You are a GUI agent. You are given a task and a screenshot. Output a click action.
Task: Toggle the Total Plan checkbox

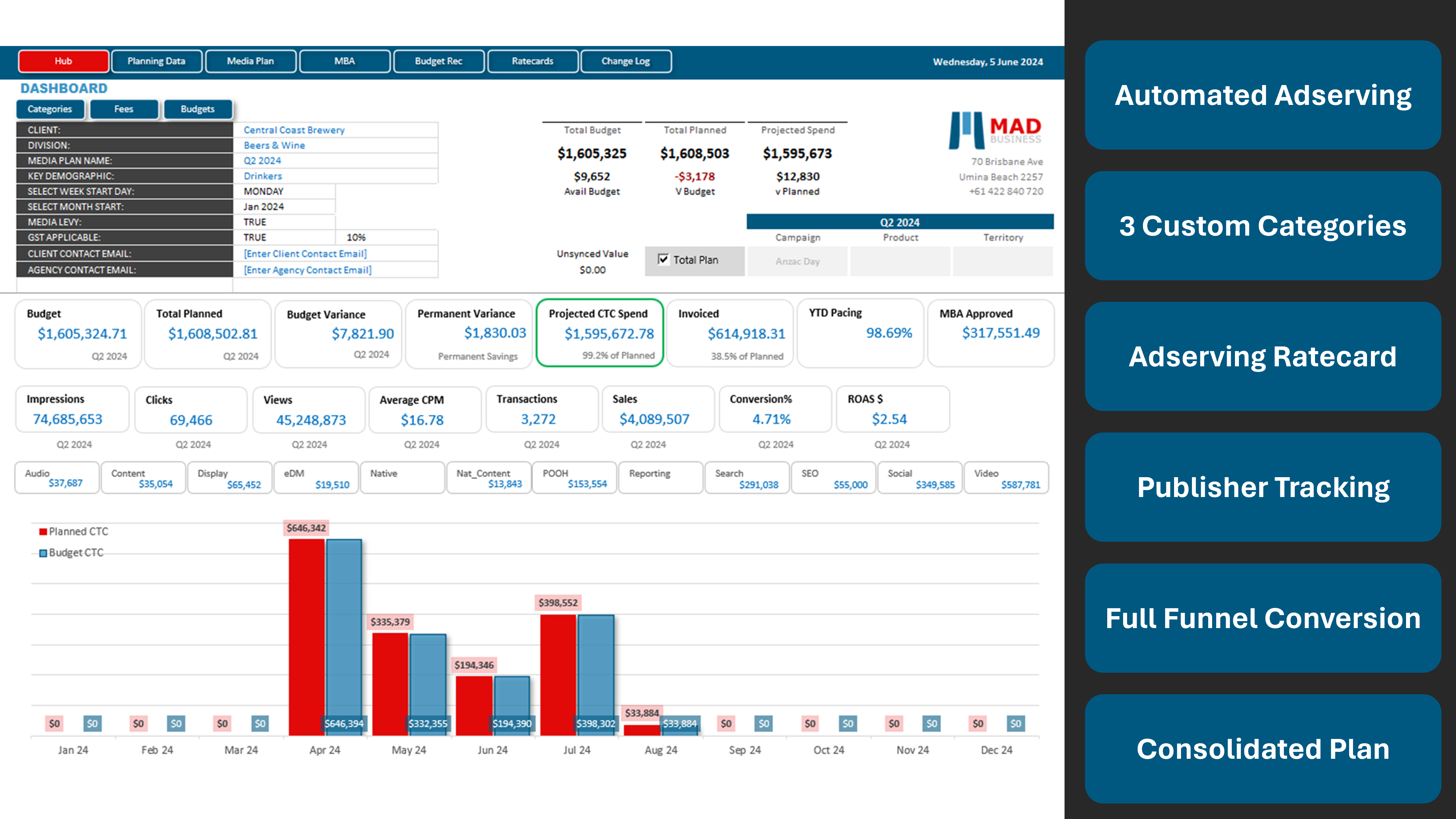click(x=663, y=259)
